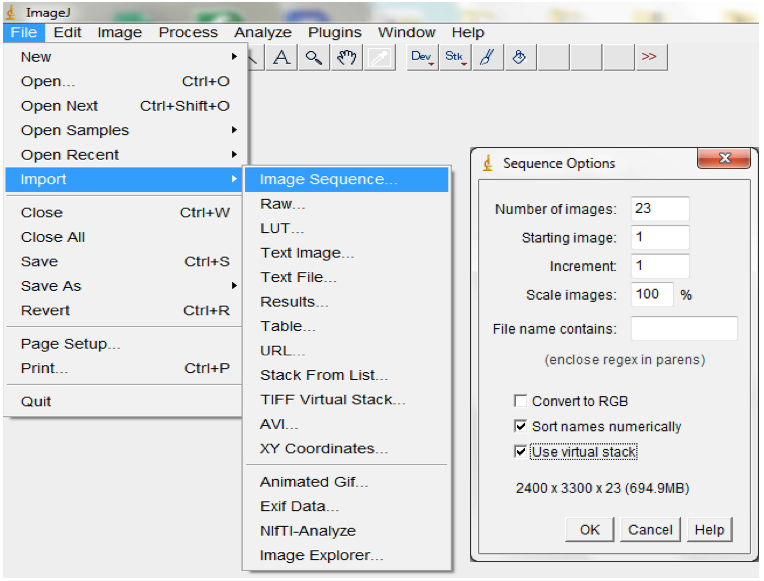
Task: Select the Flood fill bucket tool
Action: click(x=520, y=58)
